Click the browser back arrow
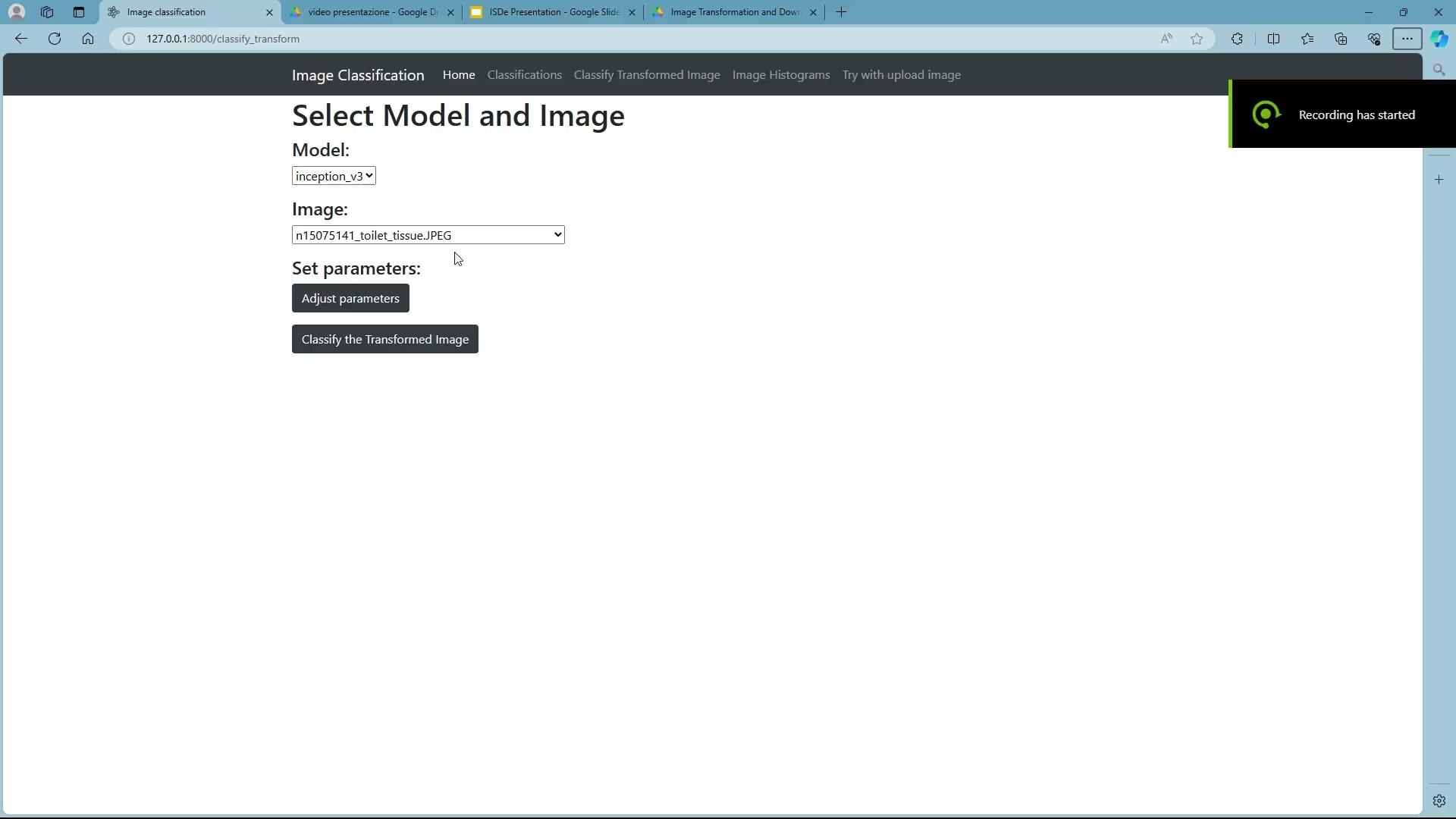Viewport: 1456px width, 819px height. (x=21, y=39)
